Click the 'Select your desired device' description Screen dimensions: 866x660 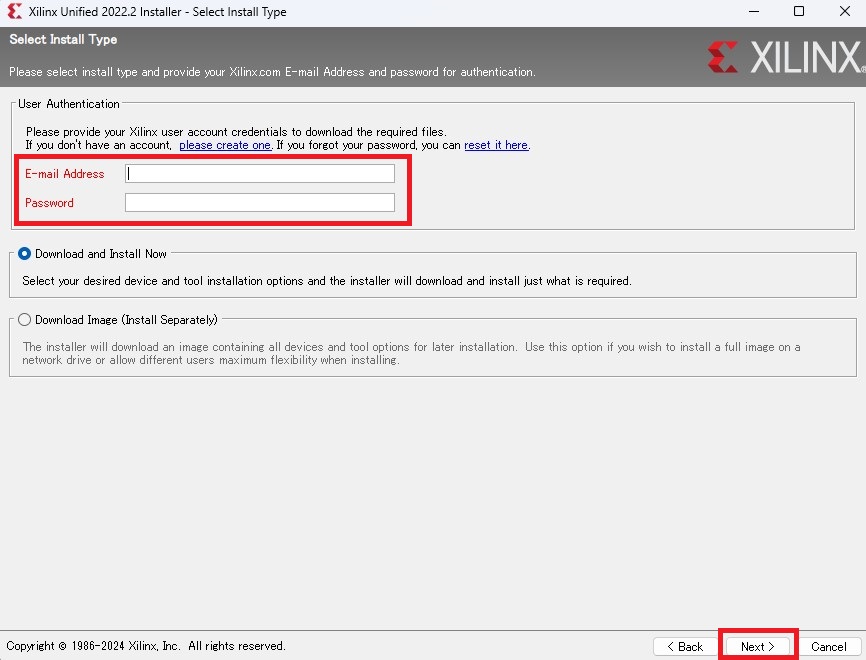(326, 281)
